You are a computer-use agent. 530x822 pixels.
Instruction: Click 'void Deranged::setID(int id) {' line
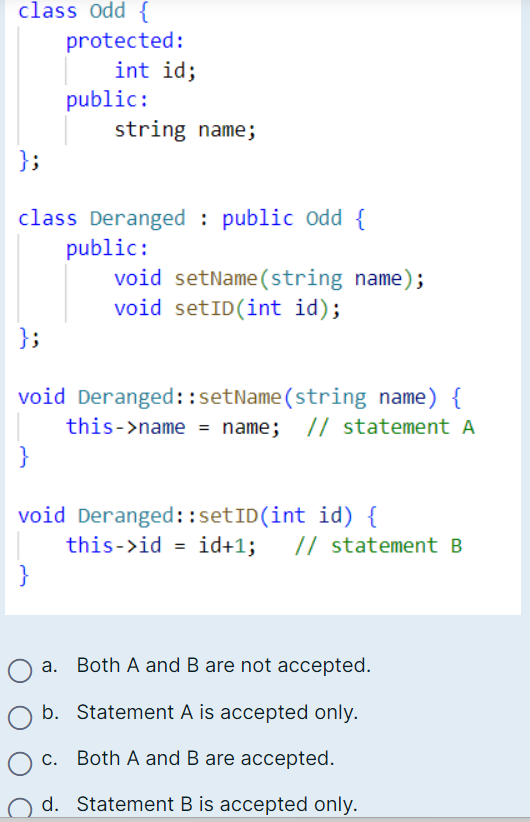(x=198, y=516)
